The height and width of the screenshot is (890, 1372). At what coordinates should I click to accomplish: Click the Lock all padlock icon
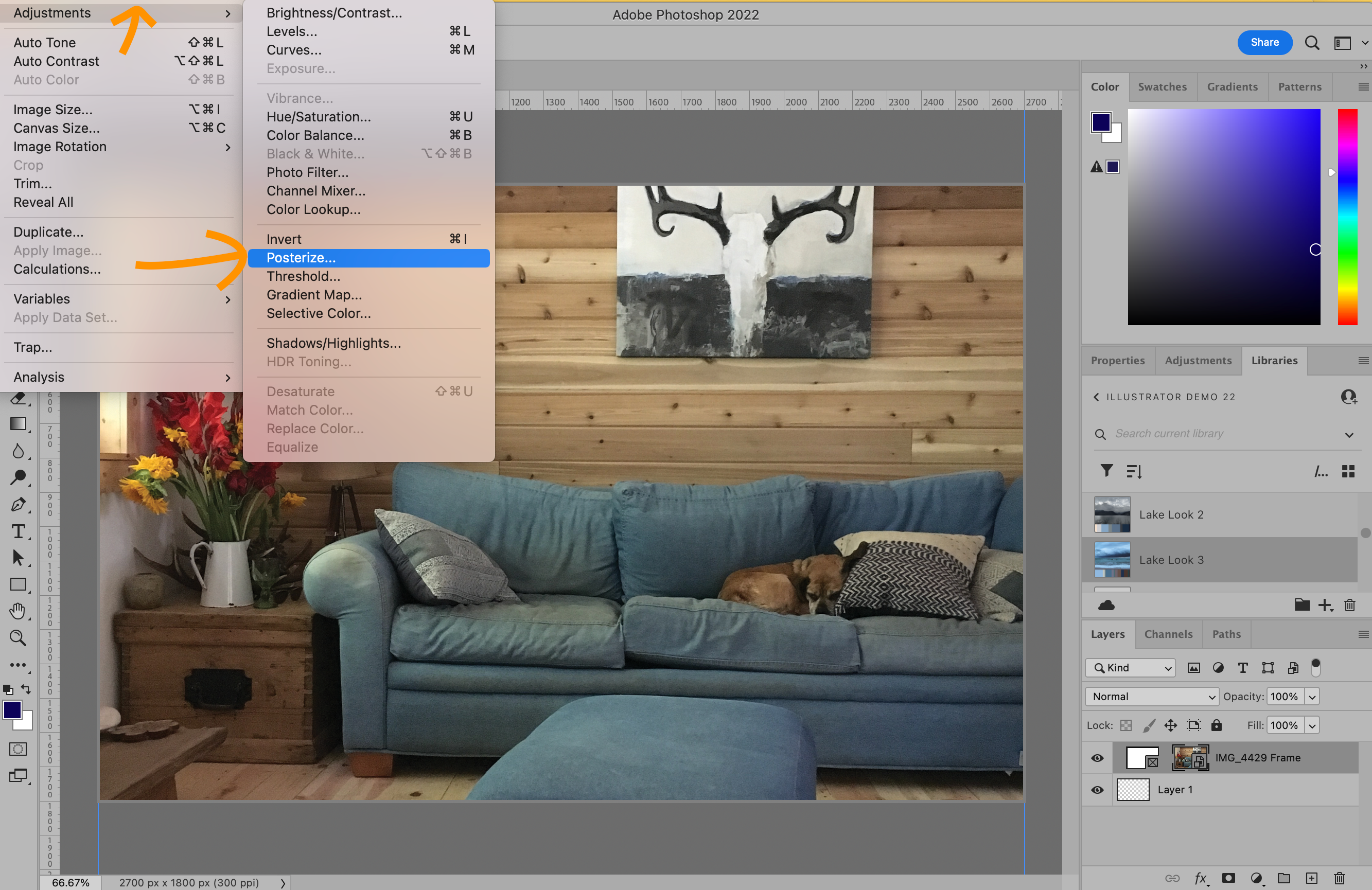coord(1217,725)
